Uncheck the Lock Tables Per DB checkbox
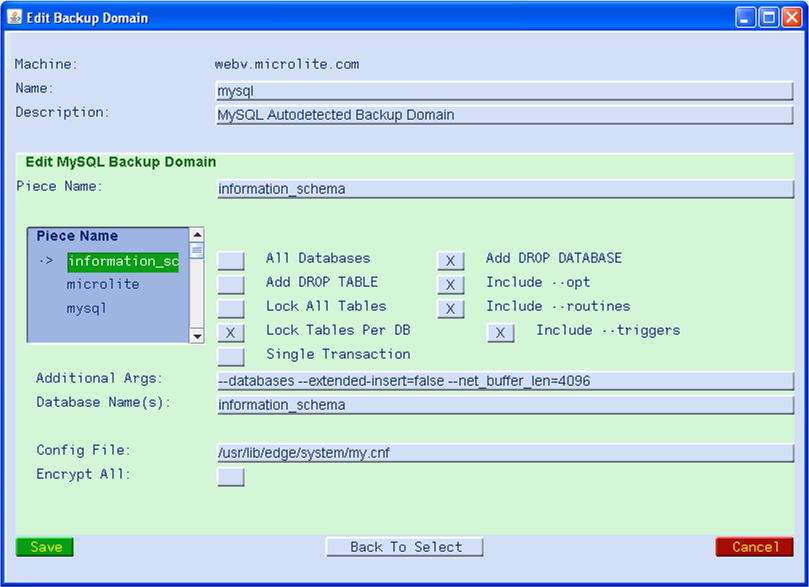 coord(231,333)
